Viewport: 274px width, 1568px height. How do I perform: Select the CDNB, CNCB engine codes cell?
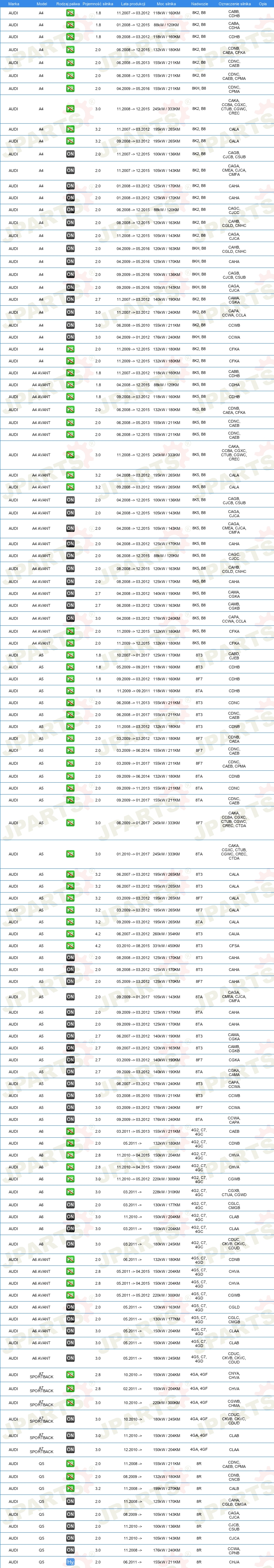234,1476
